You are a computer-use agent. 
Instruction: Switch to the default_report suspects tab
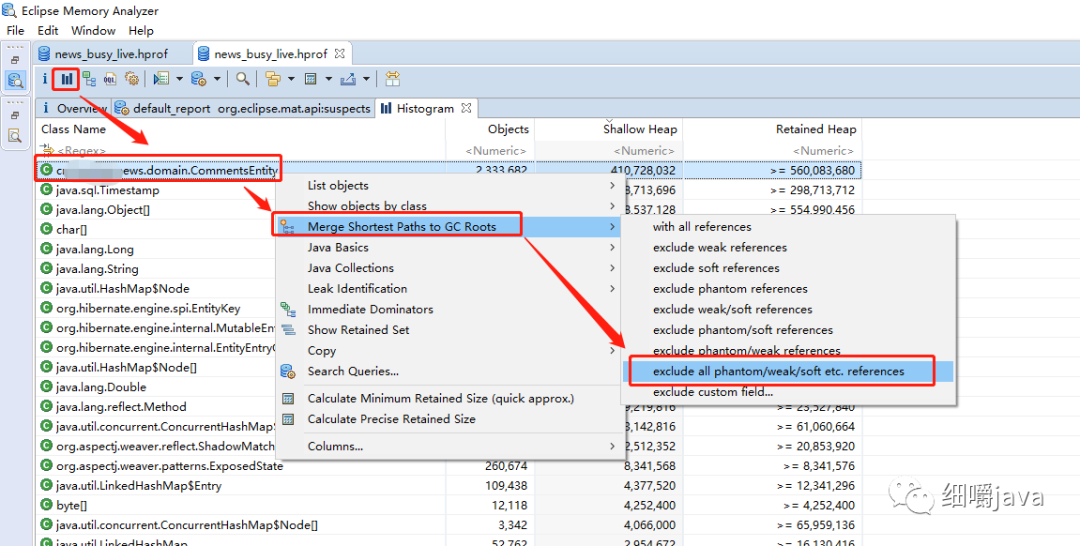[x=243, y=108]
